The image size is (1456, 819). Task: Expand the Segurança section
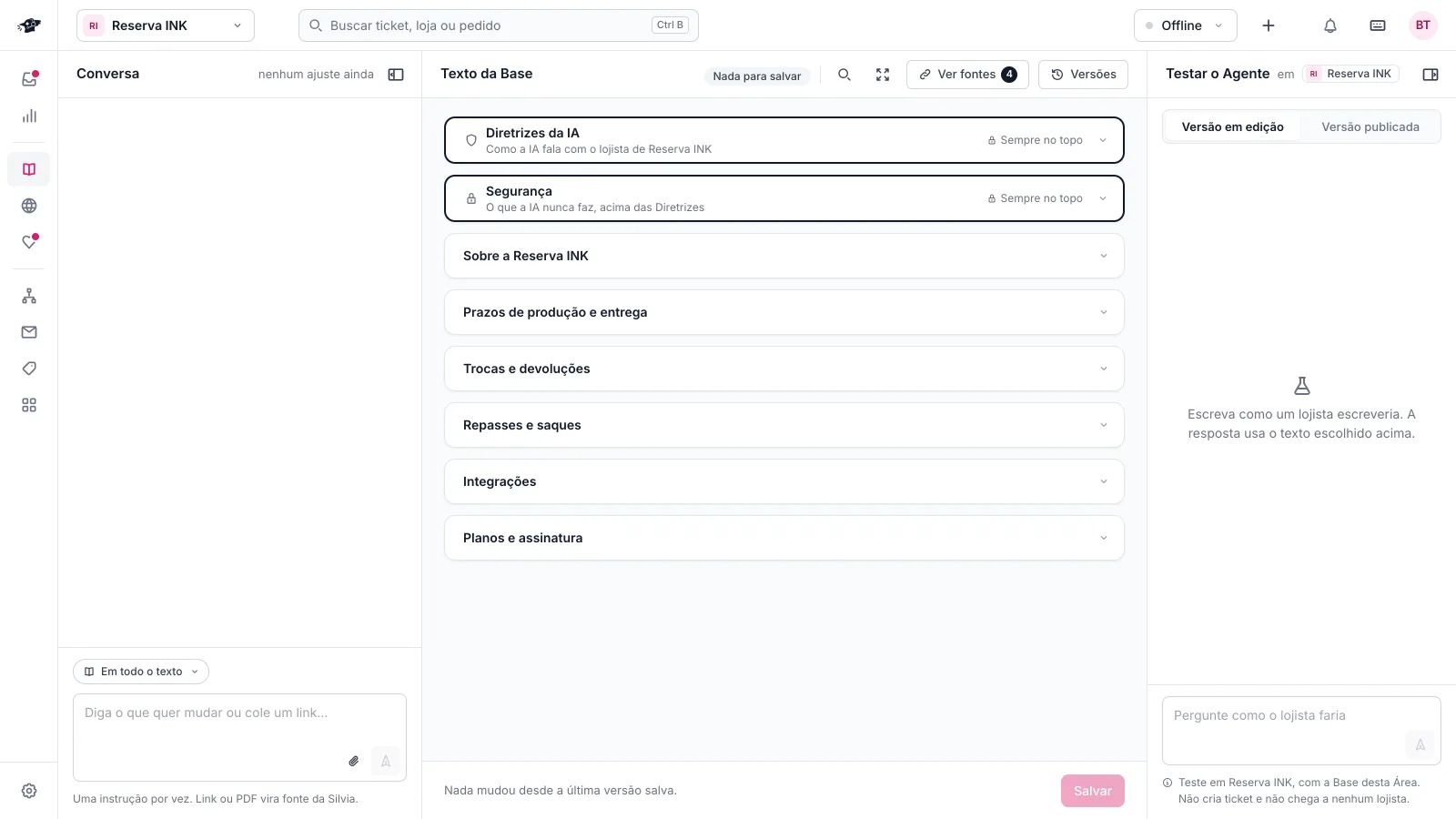pyautogui.click(x=784, y=198)
